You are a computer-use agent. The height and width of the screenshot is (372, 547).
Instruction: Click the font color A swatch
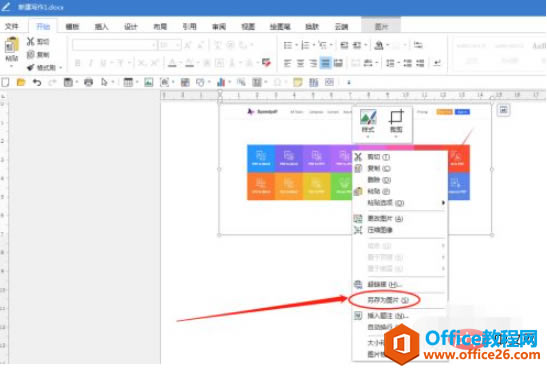[x=172, y=63]
